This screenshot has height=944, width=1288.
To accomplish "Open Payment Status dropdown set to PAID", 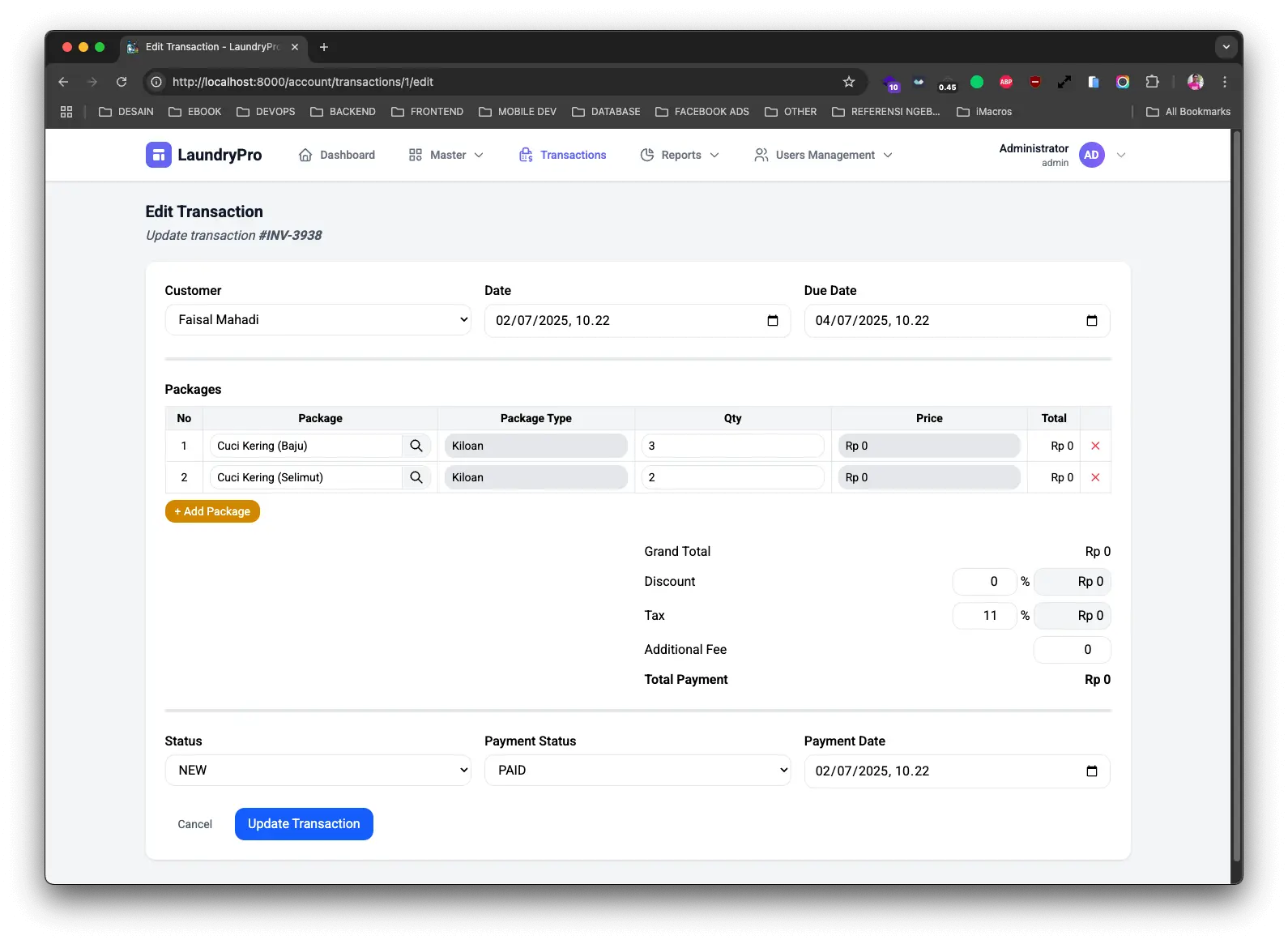I will coord(637,771).
